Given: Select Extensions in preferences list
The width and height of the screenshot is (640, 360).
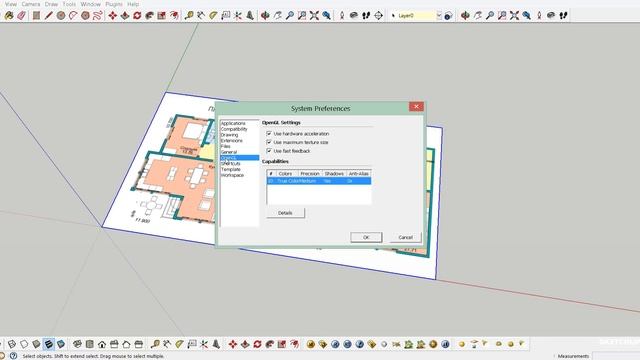Looking at the screenshot, I should click(x=231, y=140).
